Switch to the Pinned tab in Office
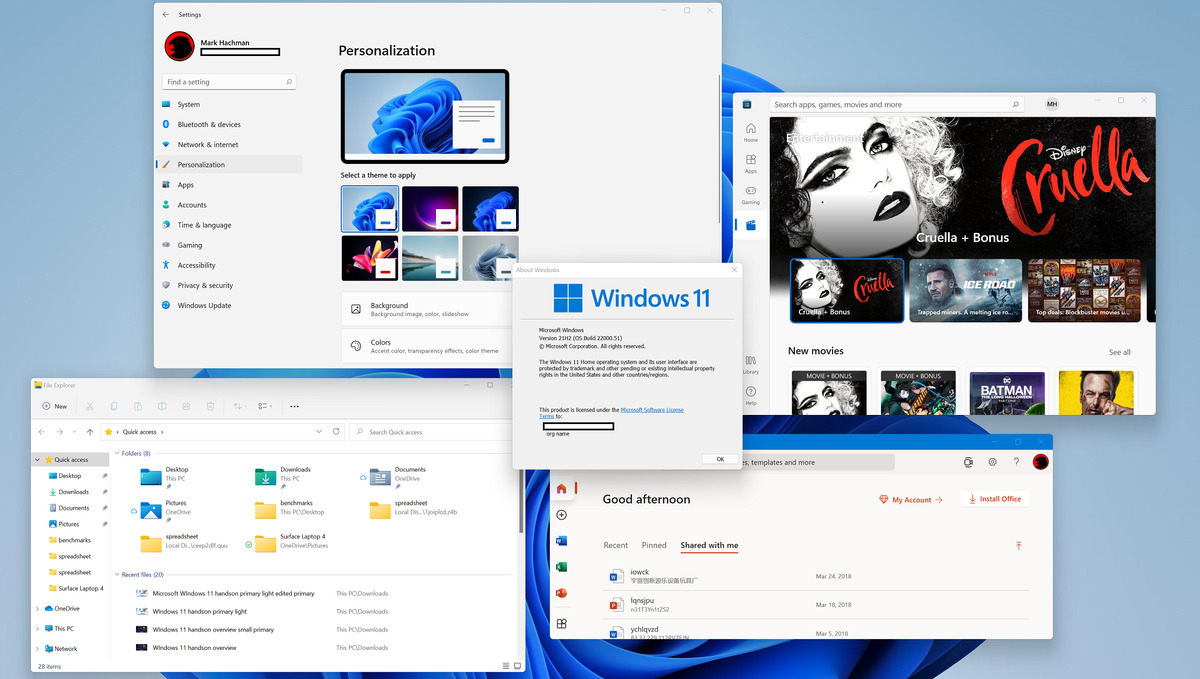The image size is (1200, 679). [654, 545]
